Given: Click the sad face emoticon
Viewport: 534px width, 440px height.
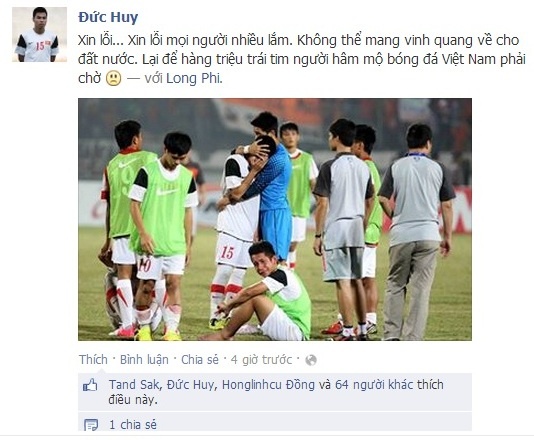Looking at the screenshot, I should pyautogui.click(x=113, y=78).
